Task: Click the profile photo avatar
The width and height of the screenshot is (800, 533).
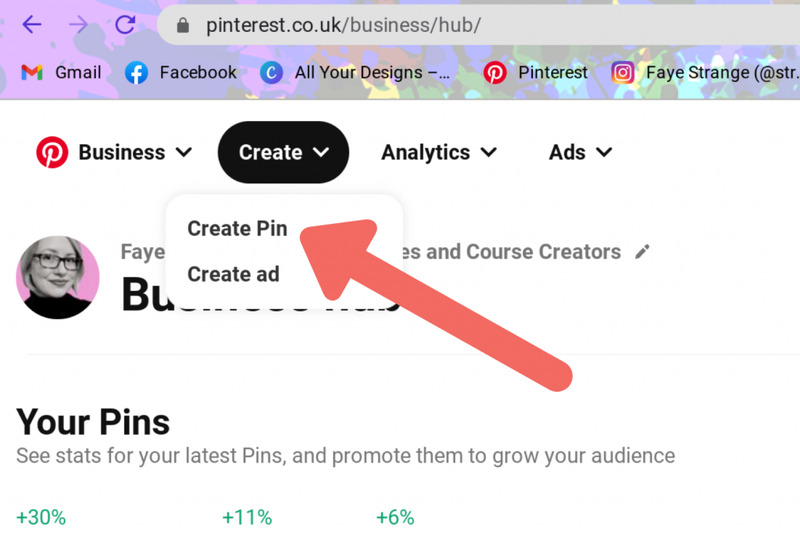Action: coord(58,277)
